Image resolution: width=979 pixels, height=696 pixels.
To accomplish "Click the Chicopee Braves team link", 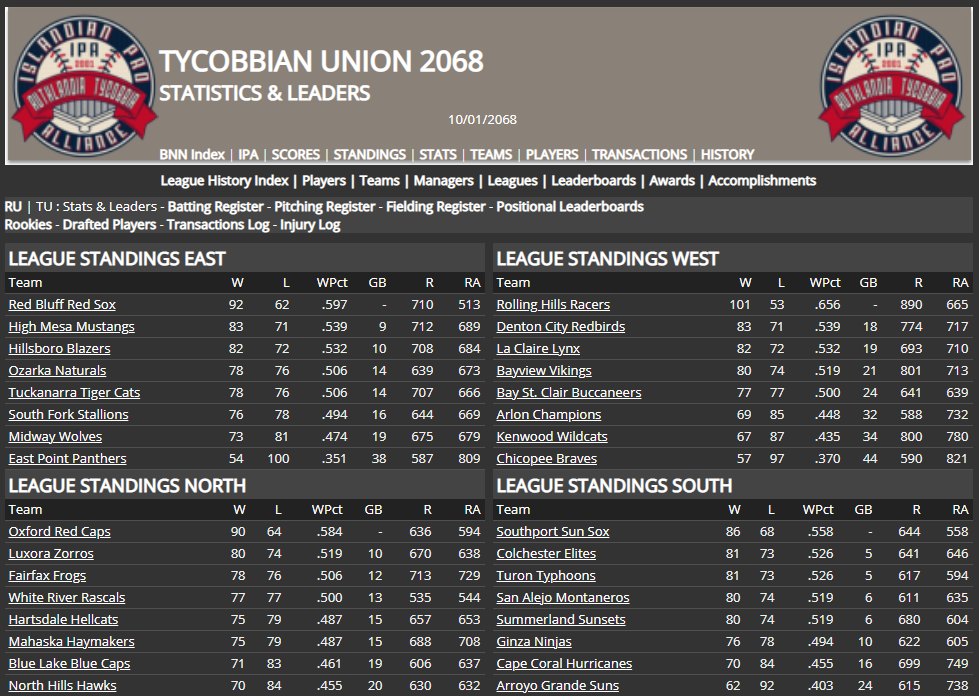I will point(546,459).
